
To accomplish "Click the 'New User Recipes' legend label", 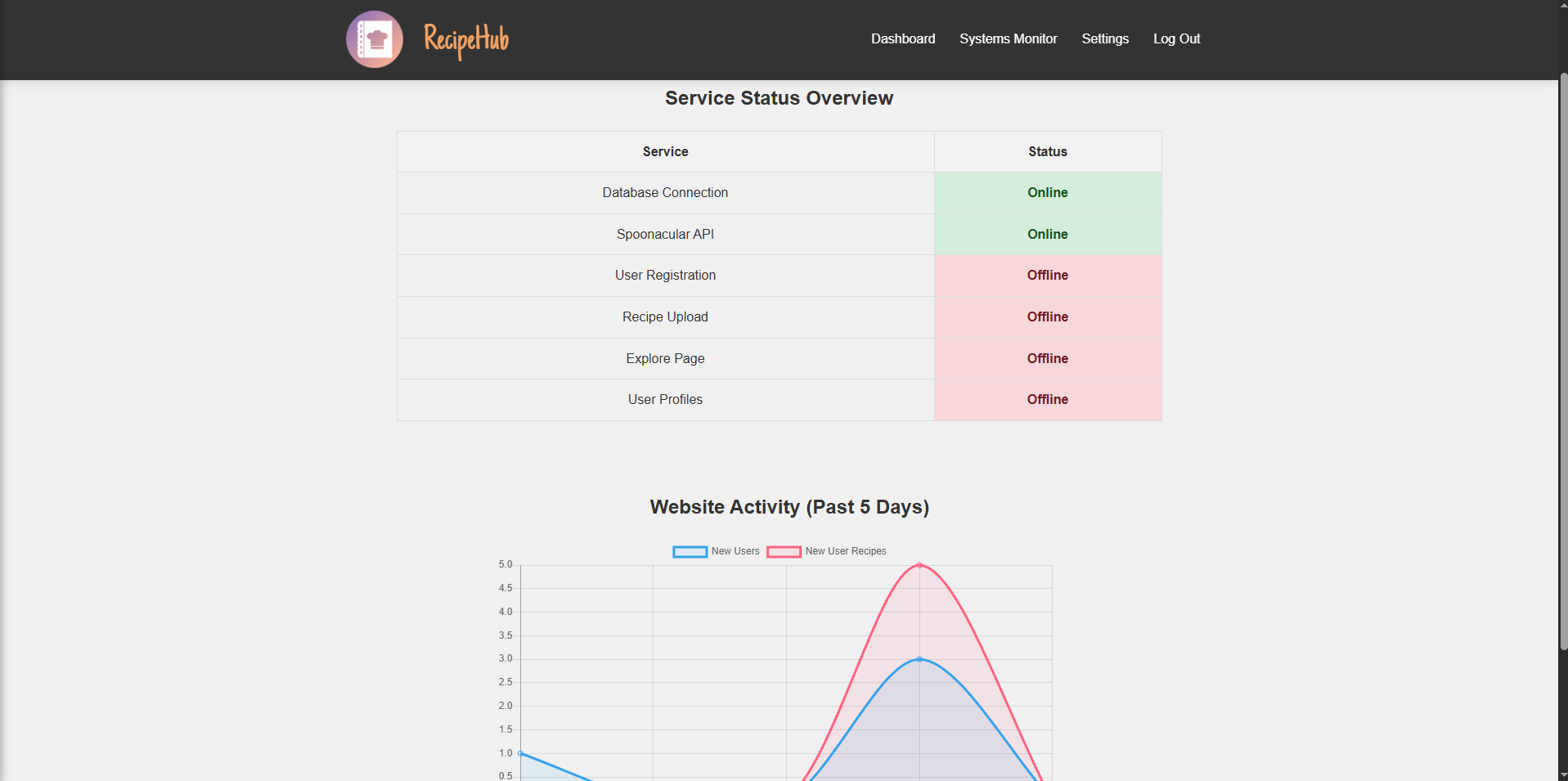I will pyautogui.click(x=846, y=551).
